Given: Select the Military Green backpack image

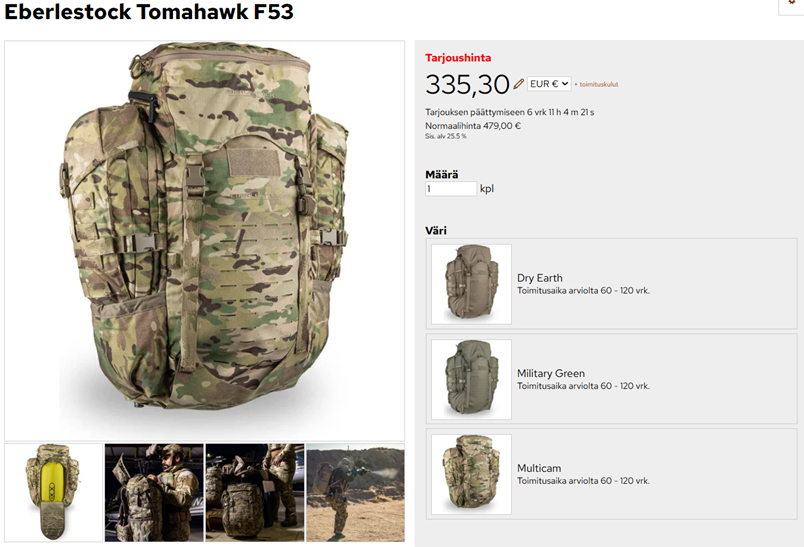Looking at the screenshot, I should click(471, 379).
